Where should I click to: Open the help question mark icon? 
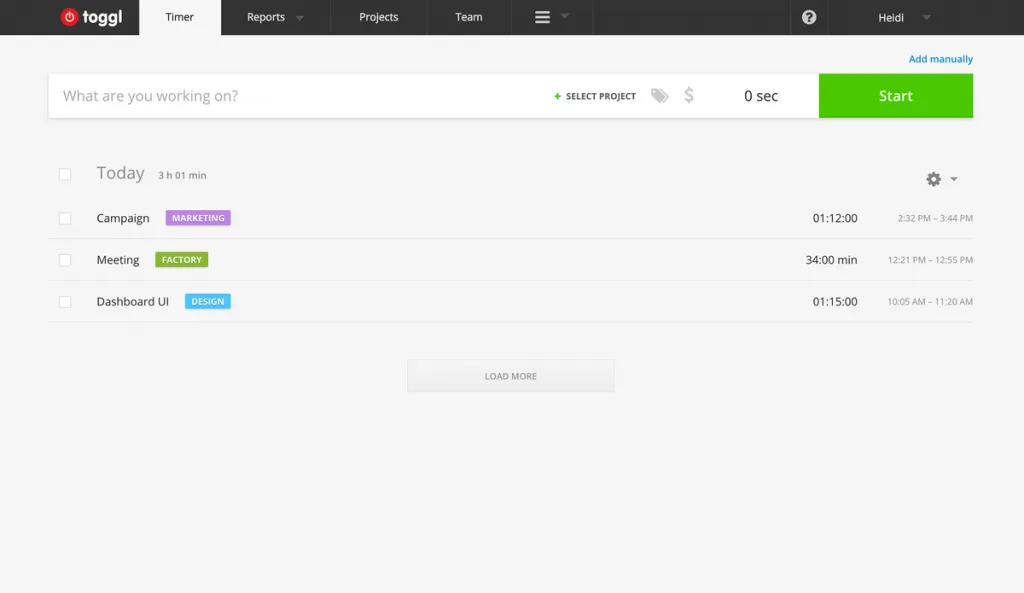pyautogui.click(x=808, y=17)
